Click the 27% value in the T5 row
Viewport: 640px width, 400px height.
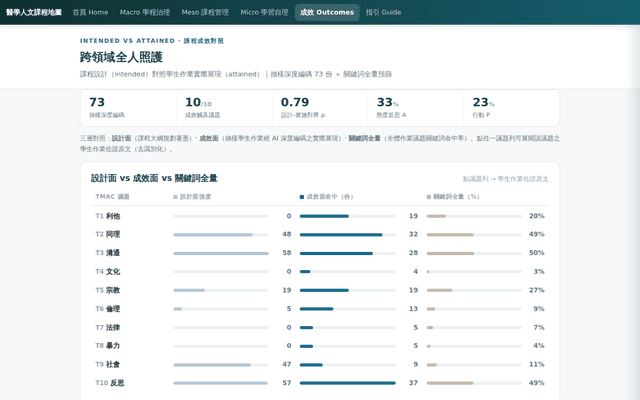coord(537,290)
